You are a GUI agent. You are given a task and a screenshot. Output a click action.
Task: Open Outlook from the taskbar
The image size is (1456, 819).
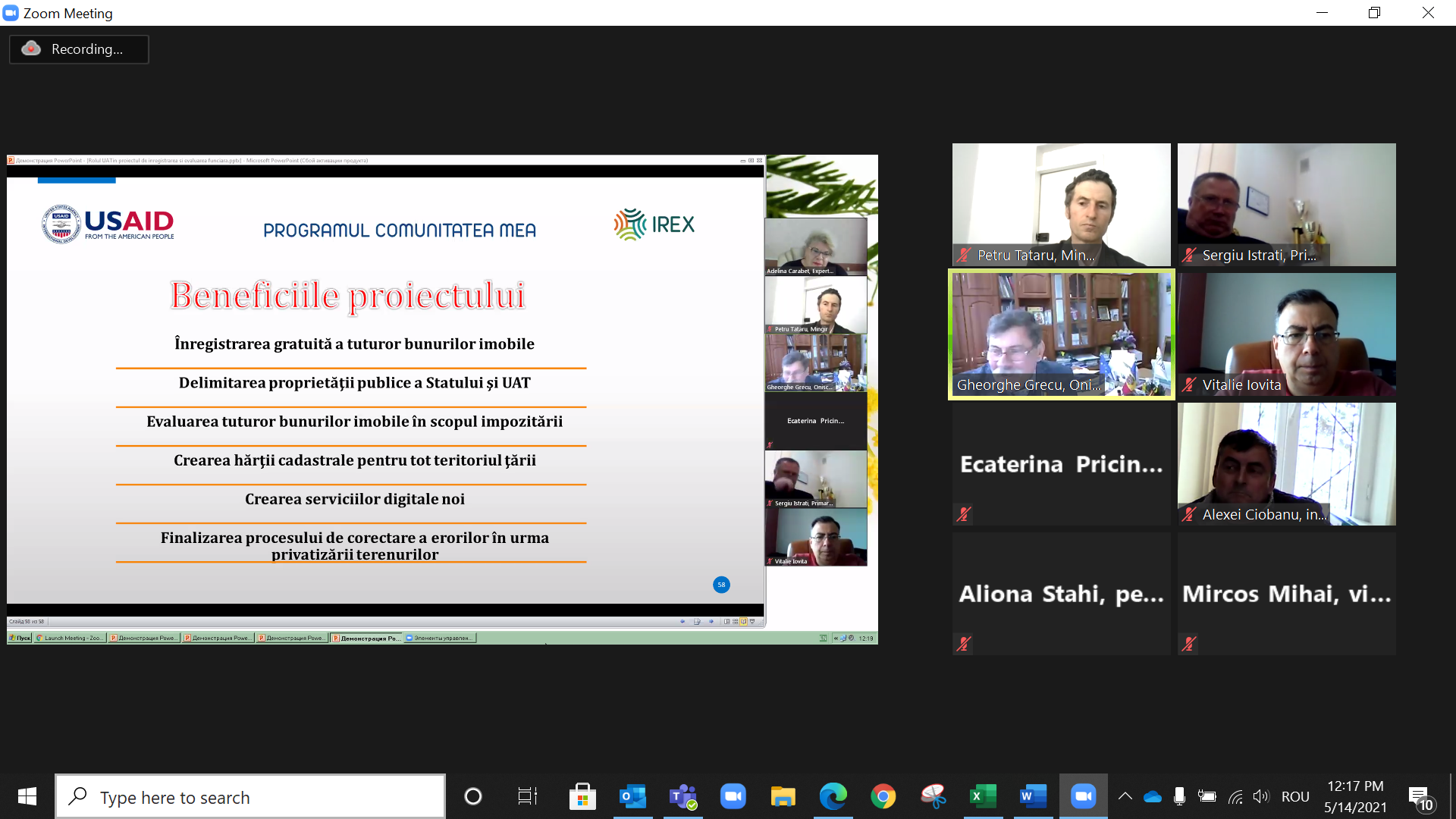[x=632, y=797]
